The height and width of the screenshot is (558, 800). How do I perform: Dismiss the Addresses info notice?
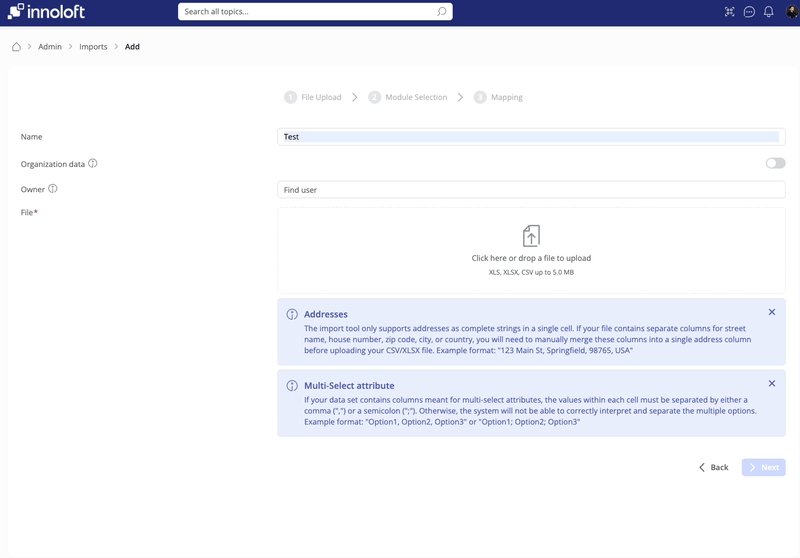click(772, 312)
